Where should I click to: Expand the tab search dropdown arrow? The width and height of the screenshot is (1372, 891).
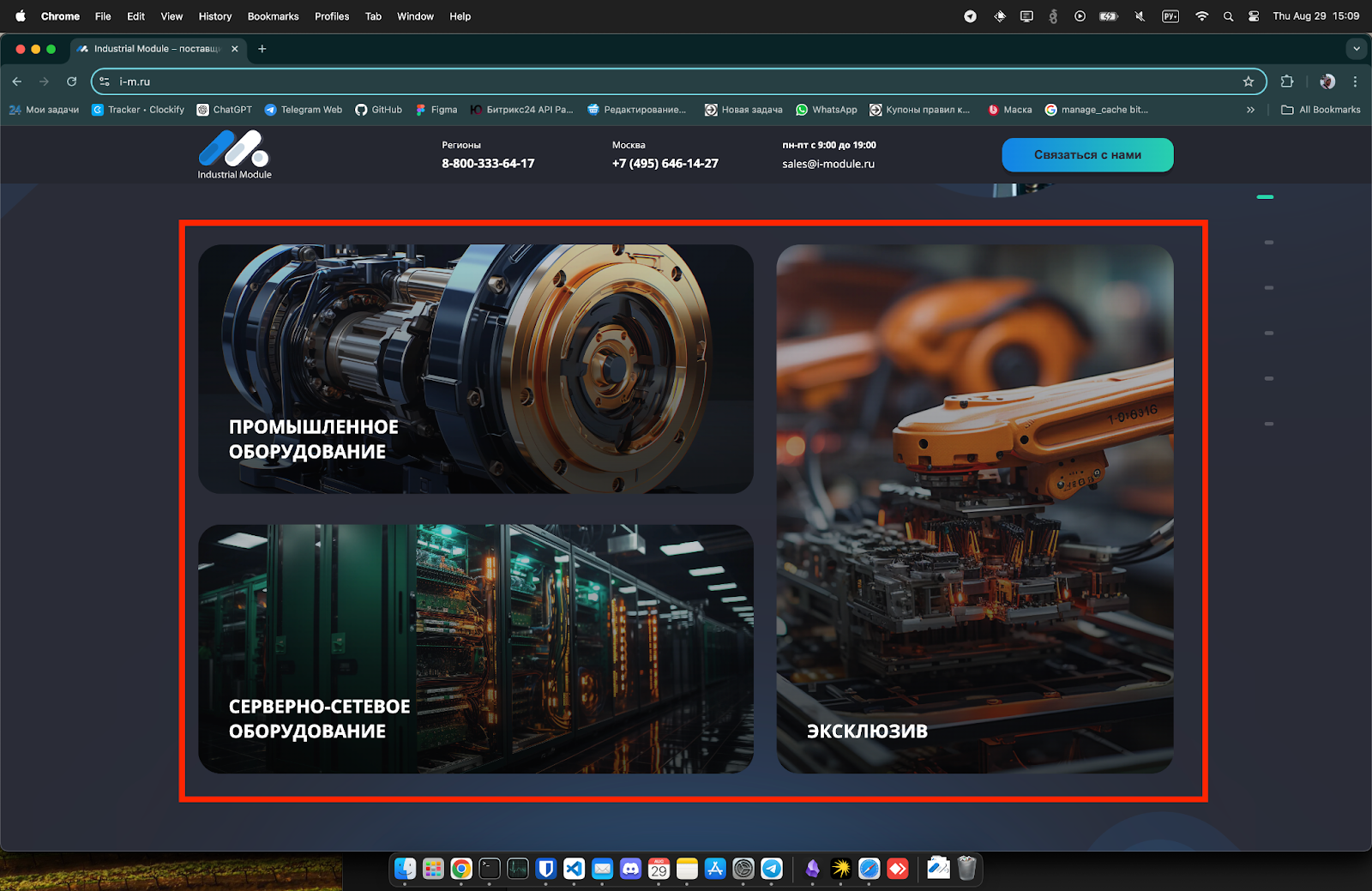(1357, 49)
